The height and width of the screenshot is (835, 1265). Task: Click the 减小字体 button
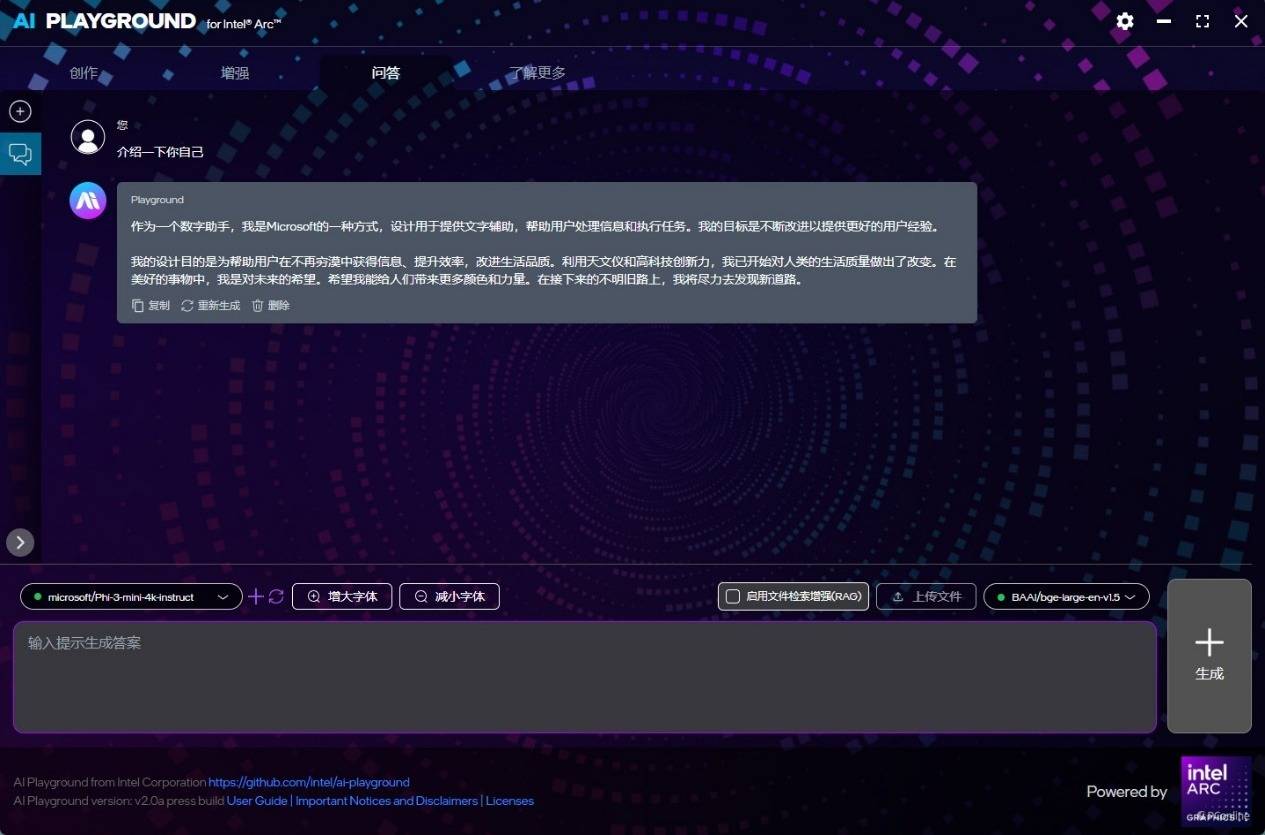click(x=449, y=597)
